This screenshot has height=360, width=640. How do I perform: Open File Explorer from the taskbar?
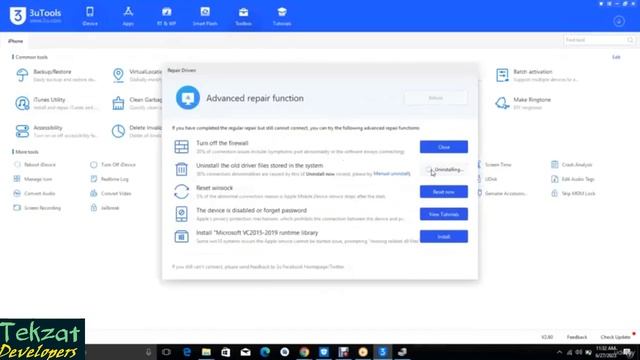(206, 352)
